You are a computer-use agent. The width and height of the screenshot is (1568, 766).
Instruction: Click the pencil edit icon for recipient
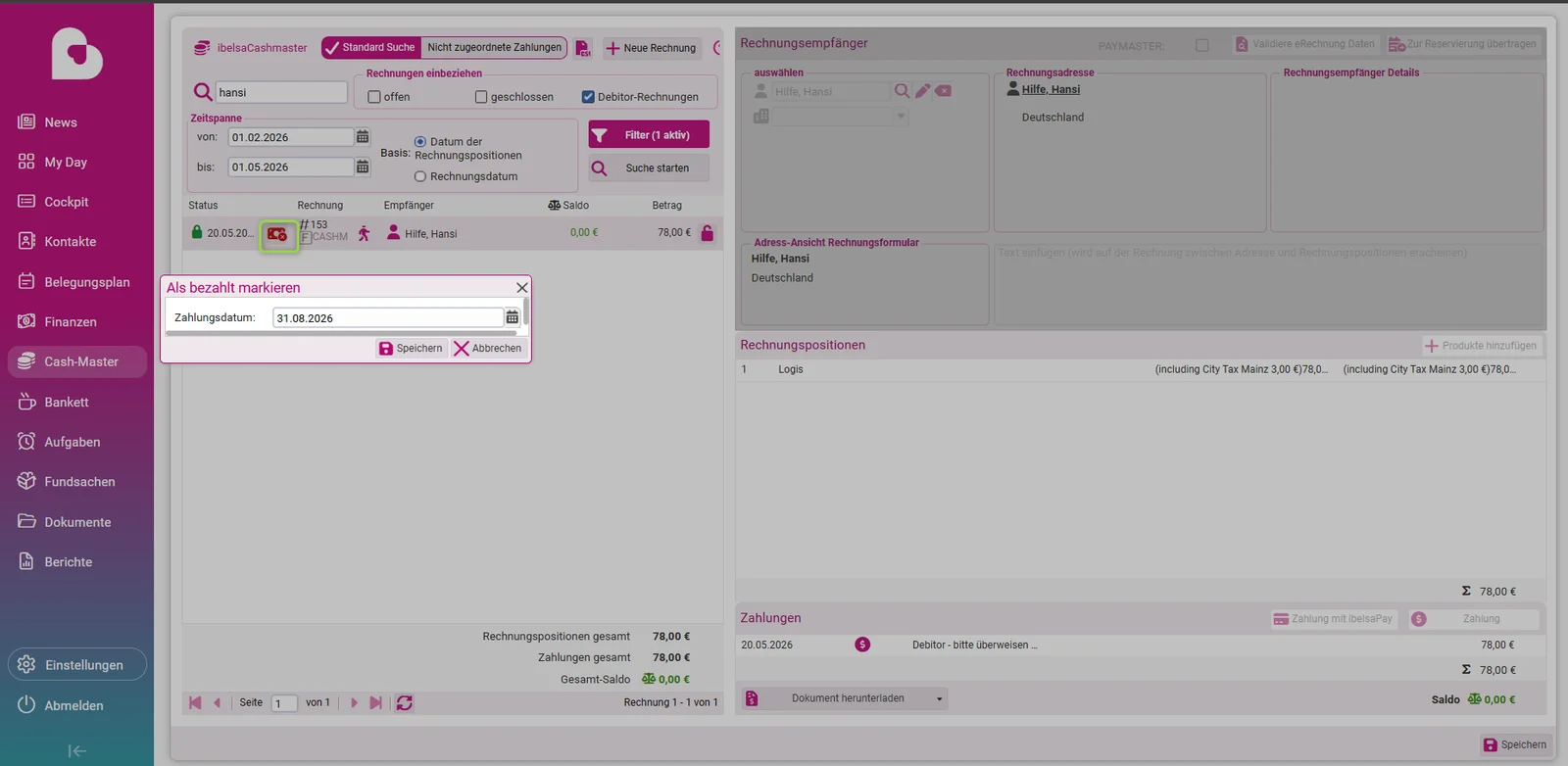click(x=922, y=91)
